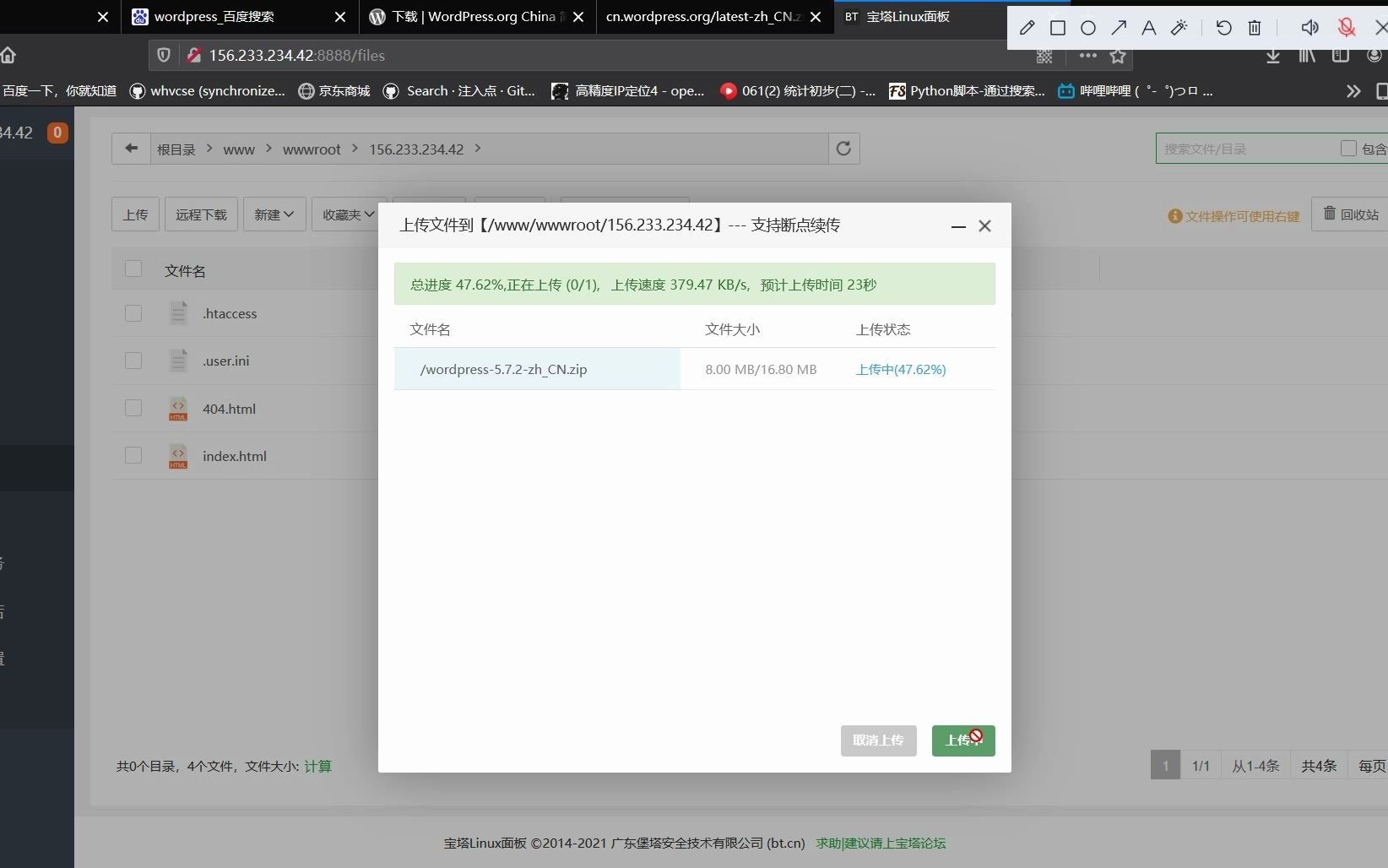Image resolution: width=1388 pixels, height=868 pixels.
Task: Close the wordpress_百度搜索 tab
Action: (x=340, y=17)
